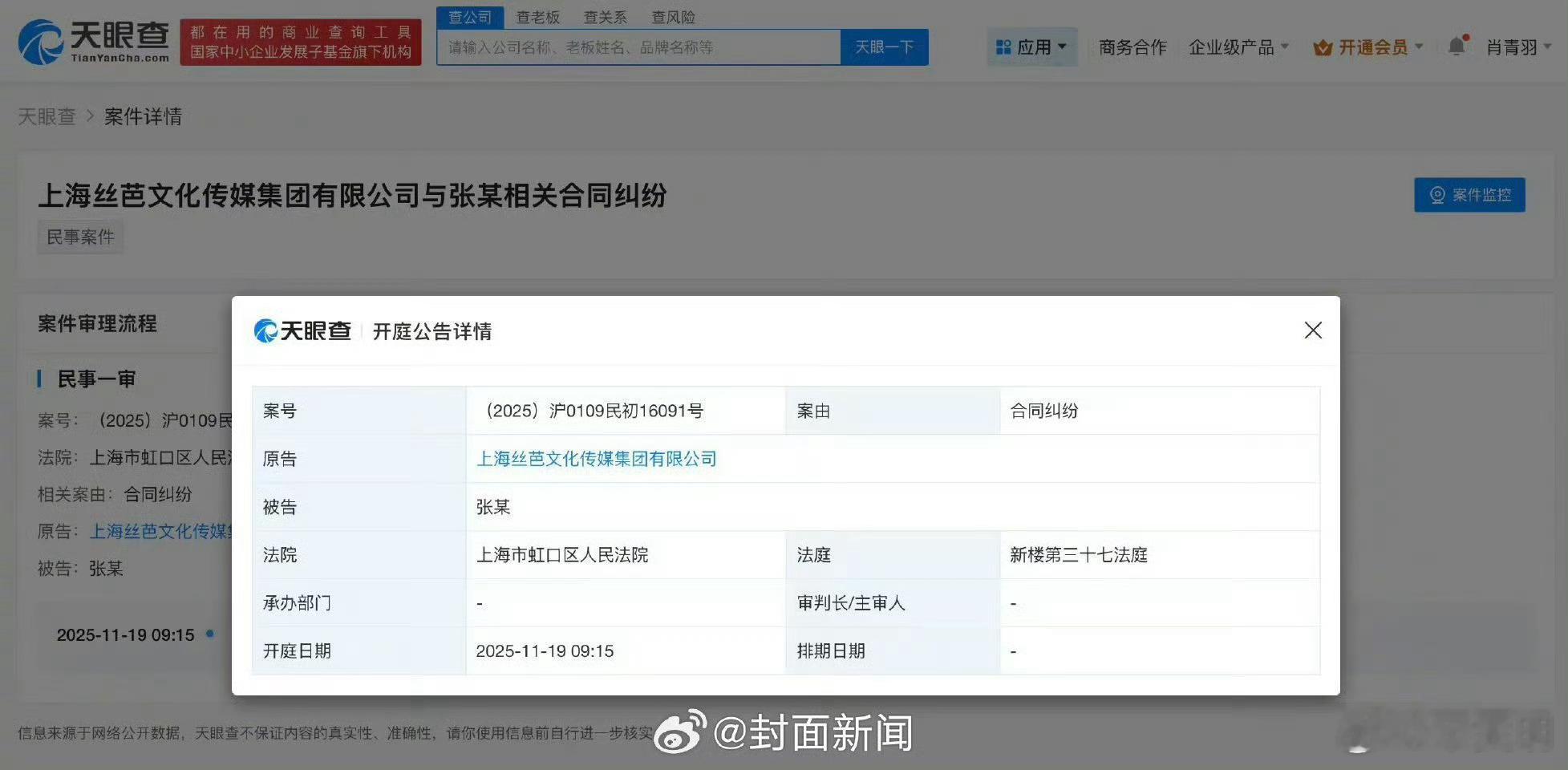This screenshot has width=1568, height=770.
Task: Open plaintiff 上海丝芭文化传媒集团有限公司 link in dialog
Action: point(596,459)
